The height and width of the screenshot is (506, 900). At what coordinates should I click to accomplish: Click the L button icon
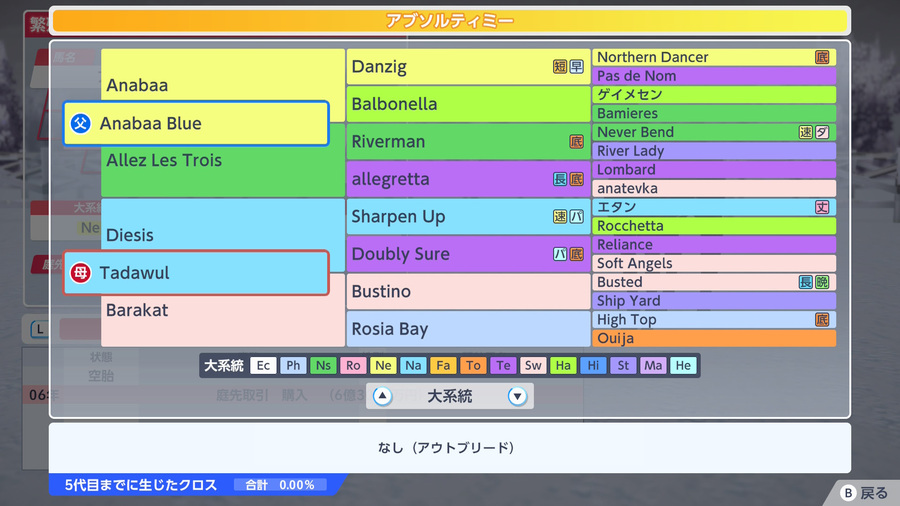coord(39,329)
